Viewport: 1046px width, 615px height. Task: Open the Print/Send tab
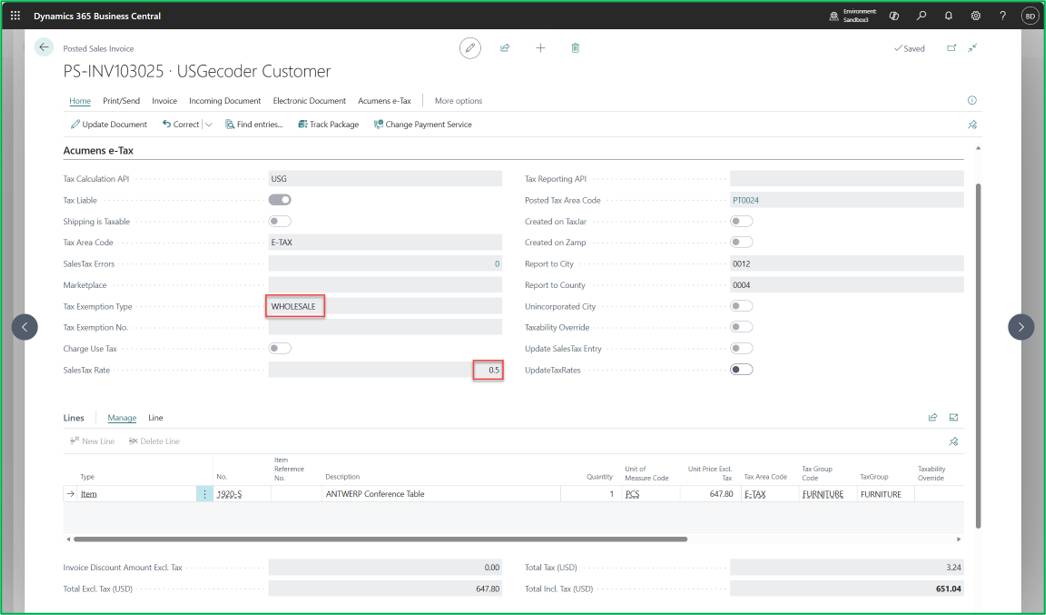tap(121, 101)
